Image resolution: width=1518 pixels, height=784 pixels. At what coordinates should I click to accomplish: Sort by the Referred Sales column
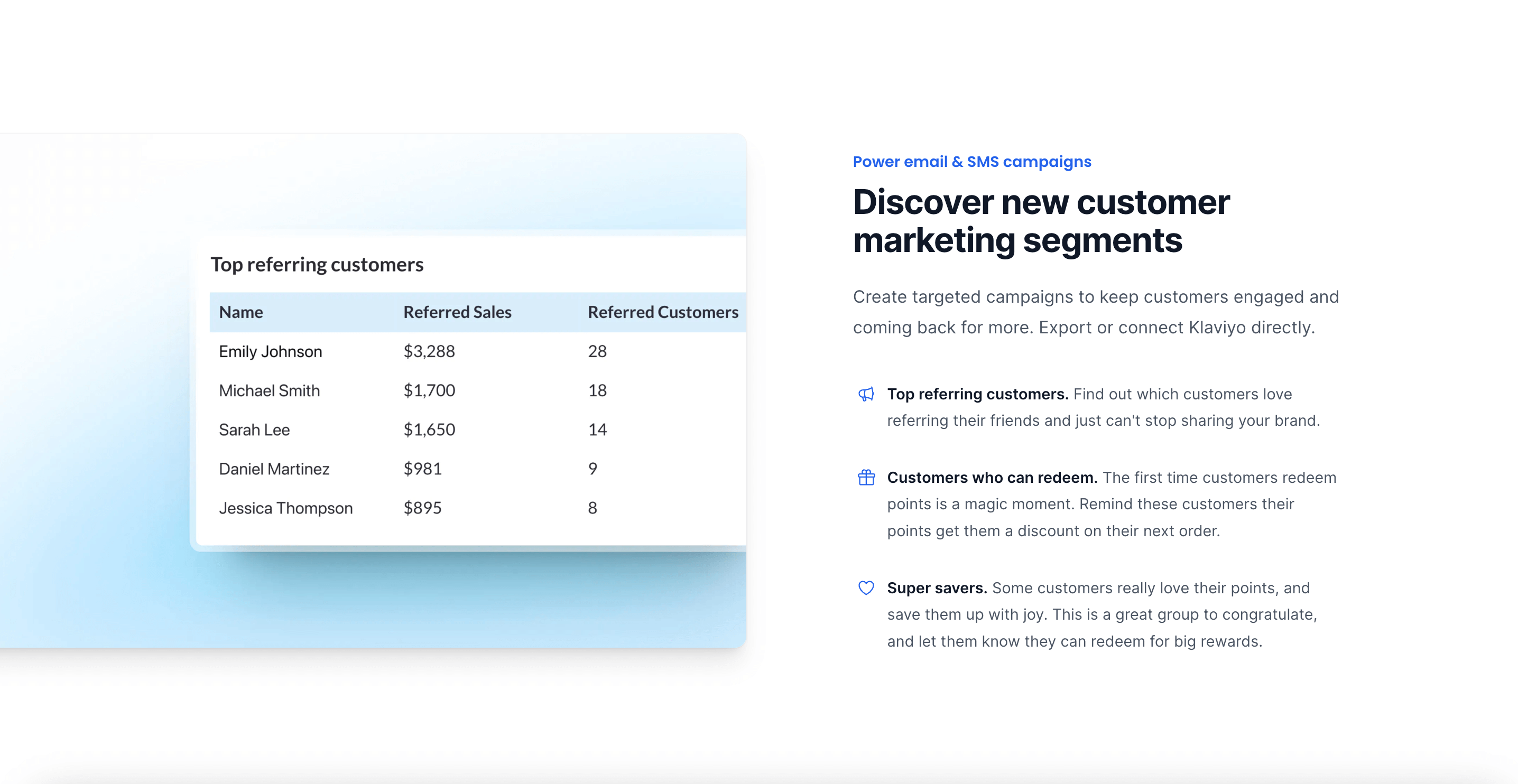(457, 312)
